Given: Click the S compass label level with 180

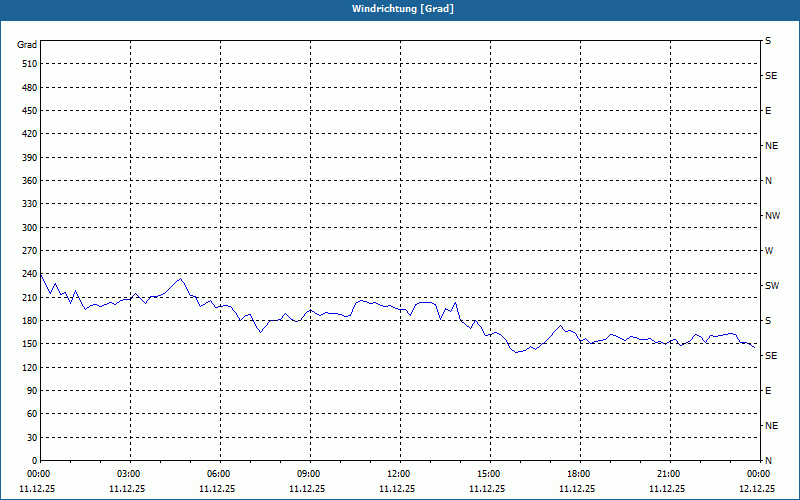Looking at the screenshot, I should (x=768, y=321).
